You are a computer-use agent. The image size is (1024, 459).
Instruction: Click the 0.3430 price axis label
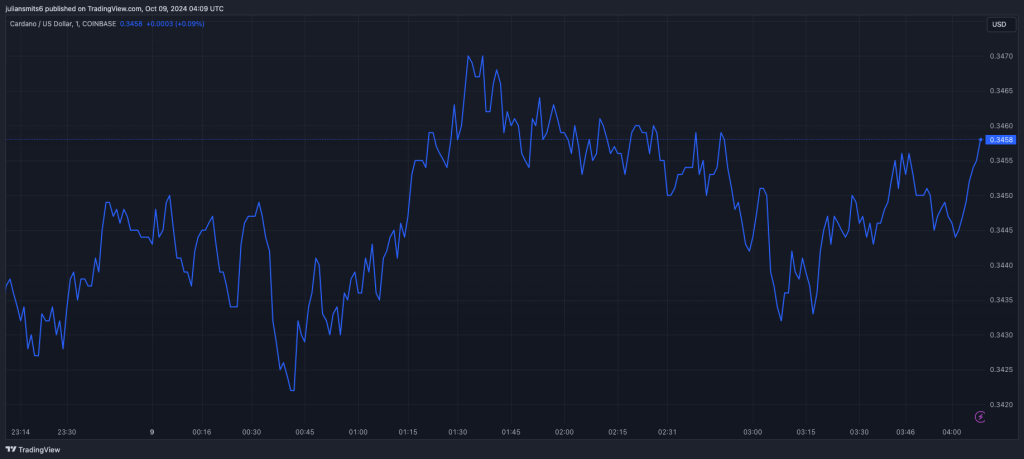click(1000, 334)
